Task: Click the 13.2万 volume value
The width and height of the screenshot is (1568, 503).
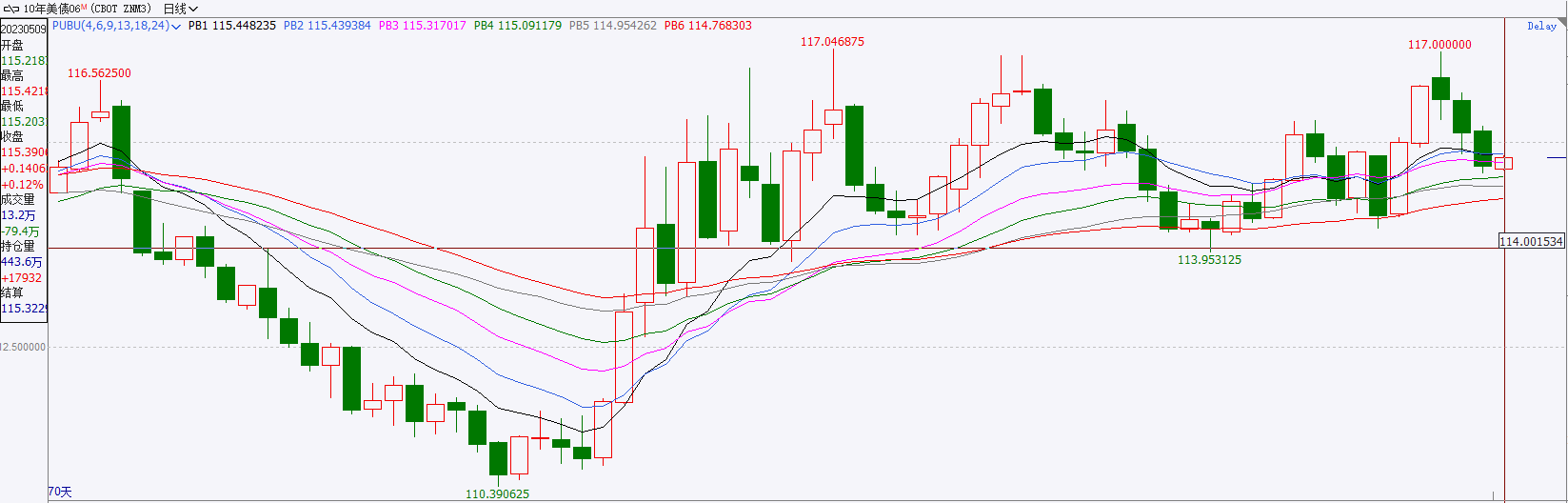Action: pyautogui.click(x=19, y=215)
